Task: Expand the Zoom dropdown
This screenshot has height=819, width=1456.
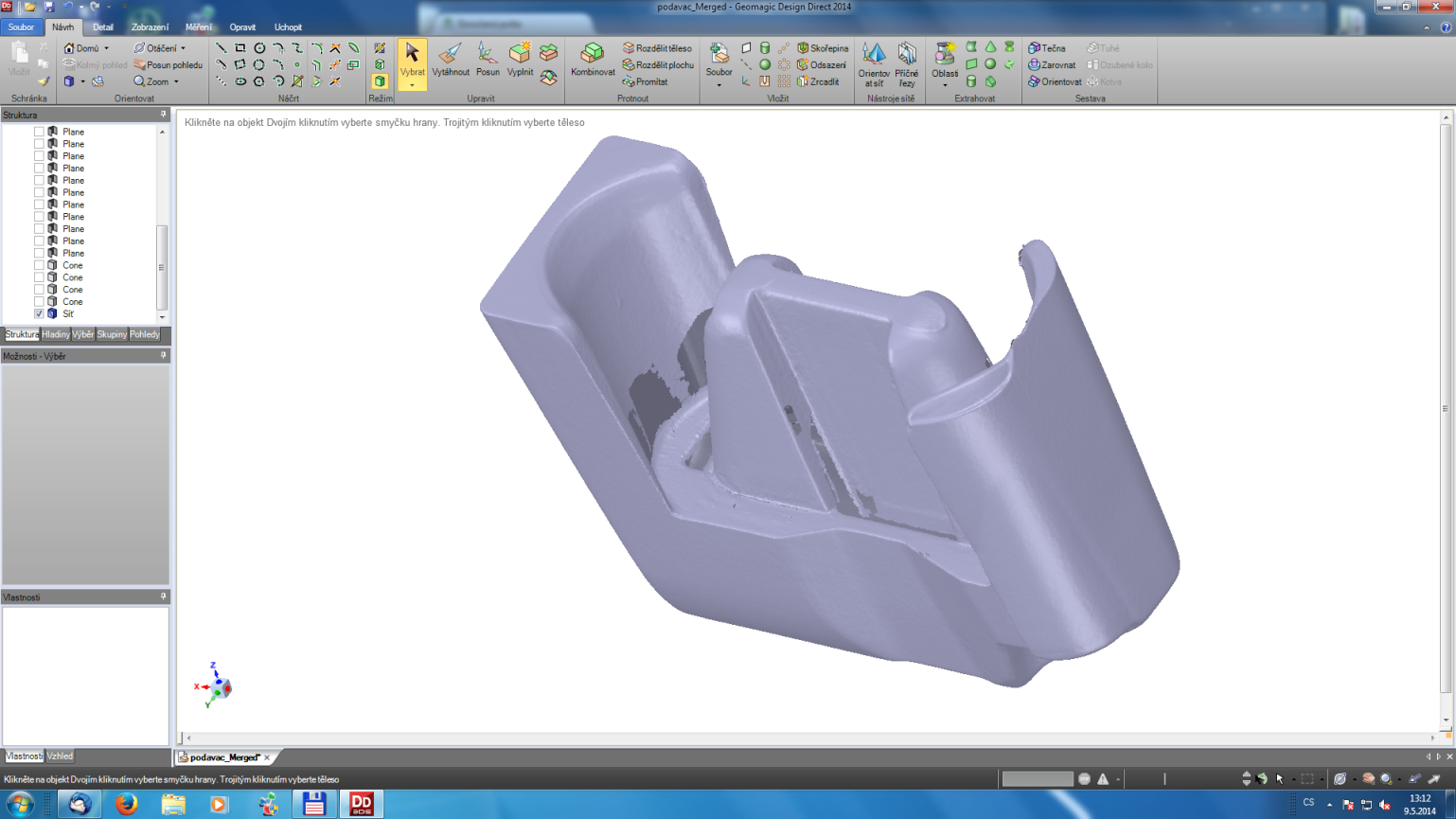Action: click(x=176, y=82)
